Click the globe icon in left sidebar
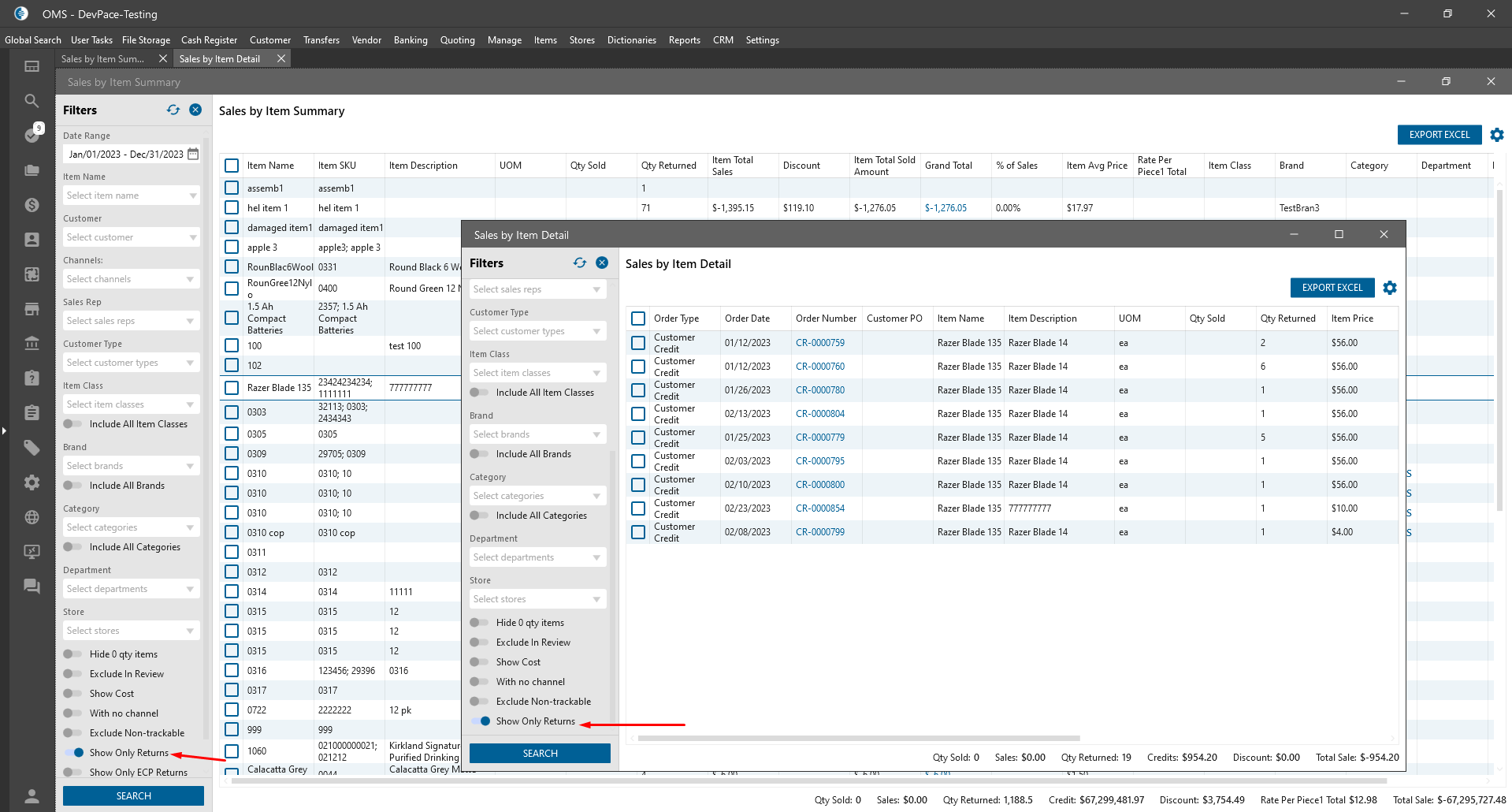 (x=32, y=517)
